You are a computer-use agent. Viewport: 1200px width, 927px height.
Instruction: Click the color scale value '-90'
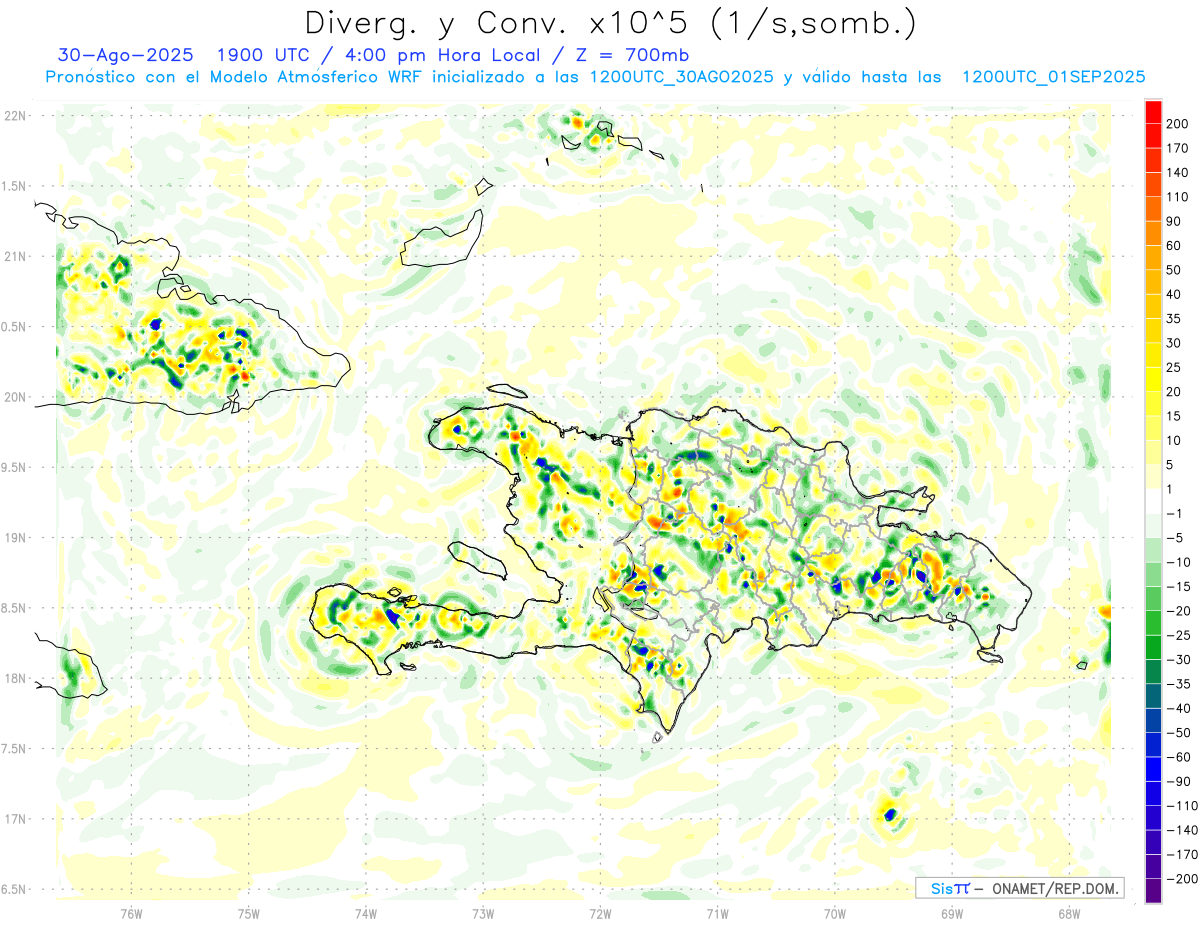(x=1180, y=782)
